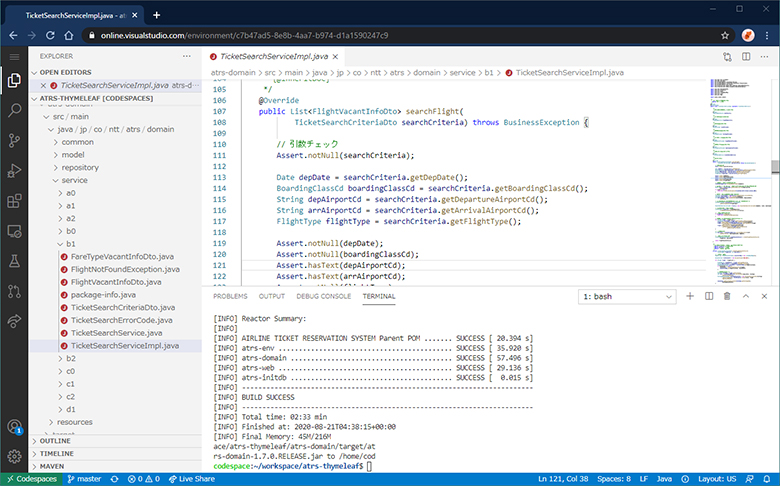Split the editor to the right
This screenshot has width=780, height=486.
coord(746,57)
